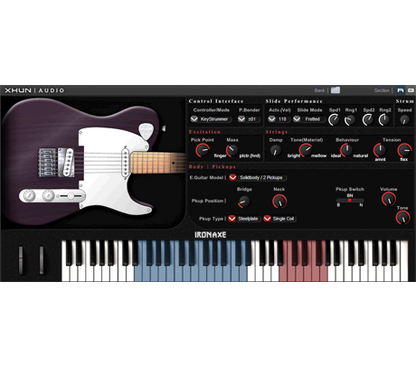Click the Neck pickup position knob
The height and width of the screenshot is (376, 416).
pyautogui.click(x=279, y=201)
